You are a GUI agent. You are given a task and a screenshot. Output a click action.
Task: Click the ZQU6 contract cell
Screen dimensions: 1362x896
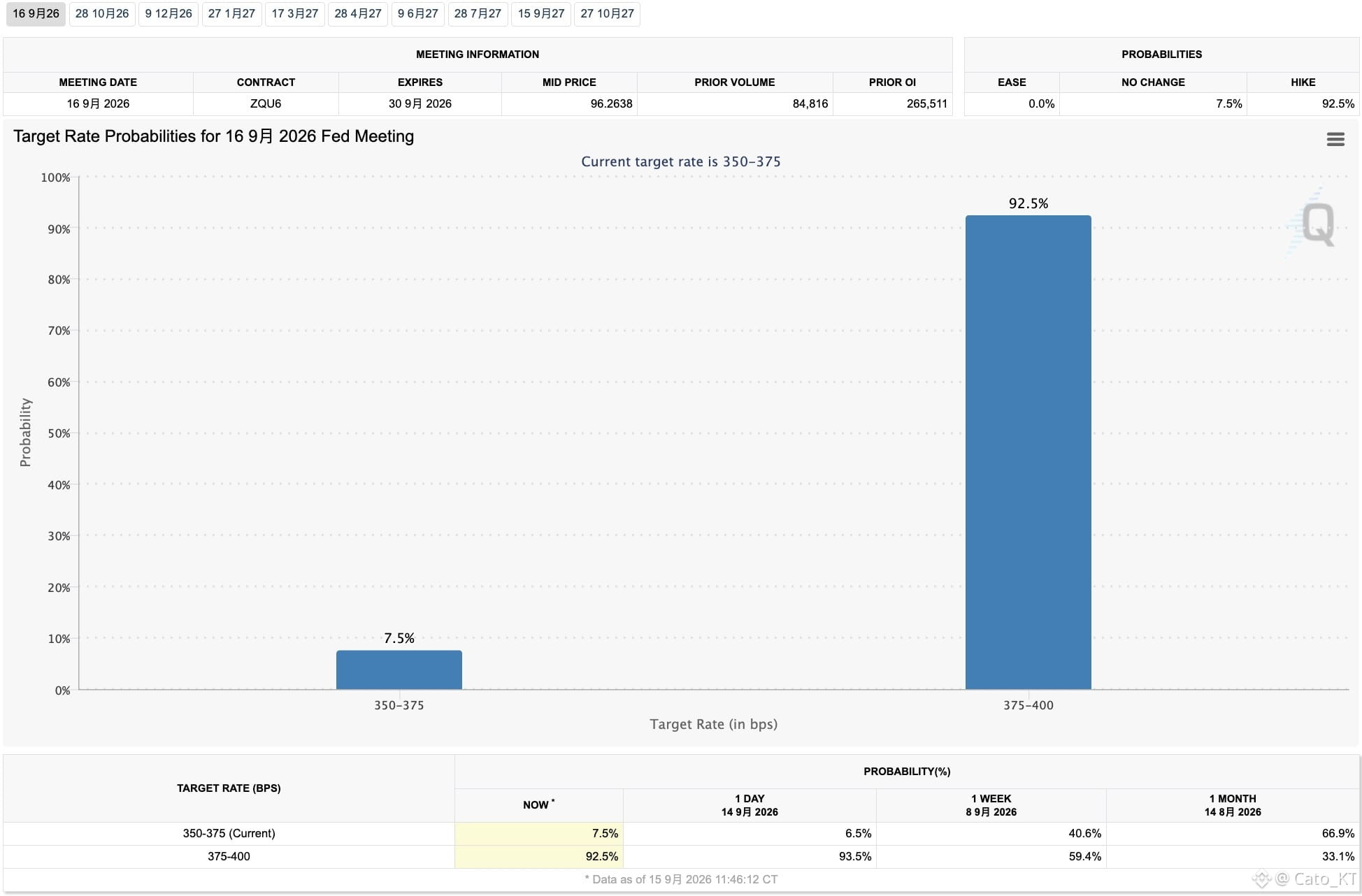coord(266,103)
